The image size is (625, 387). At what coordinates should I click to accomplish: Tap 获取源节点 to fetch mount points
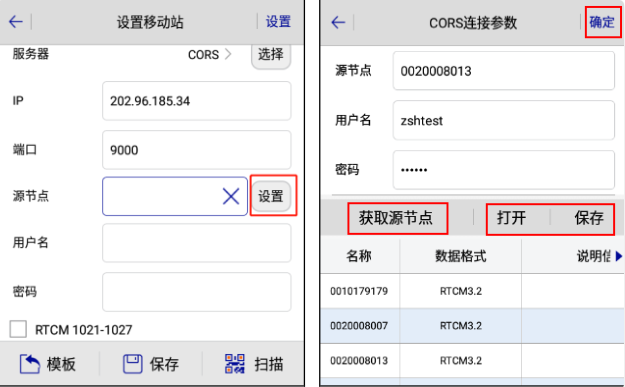pyautogui.click(x=396, y=218)
